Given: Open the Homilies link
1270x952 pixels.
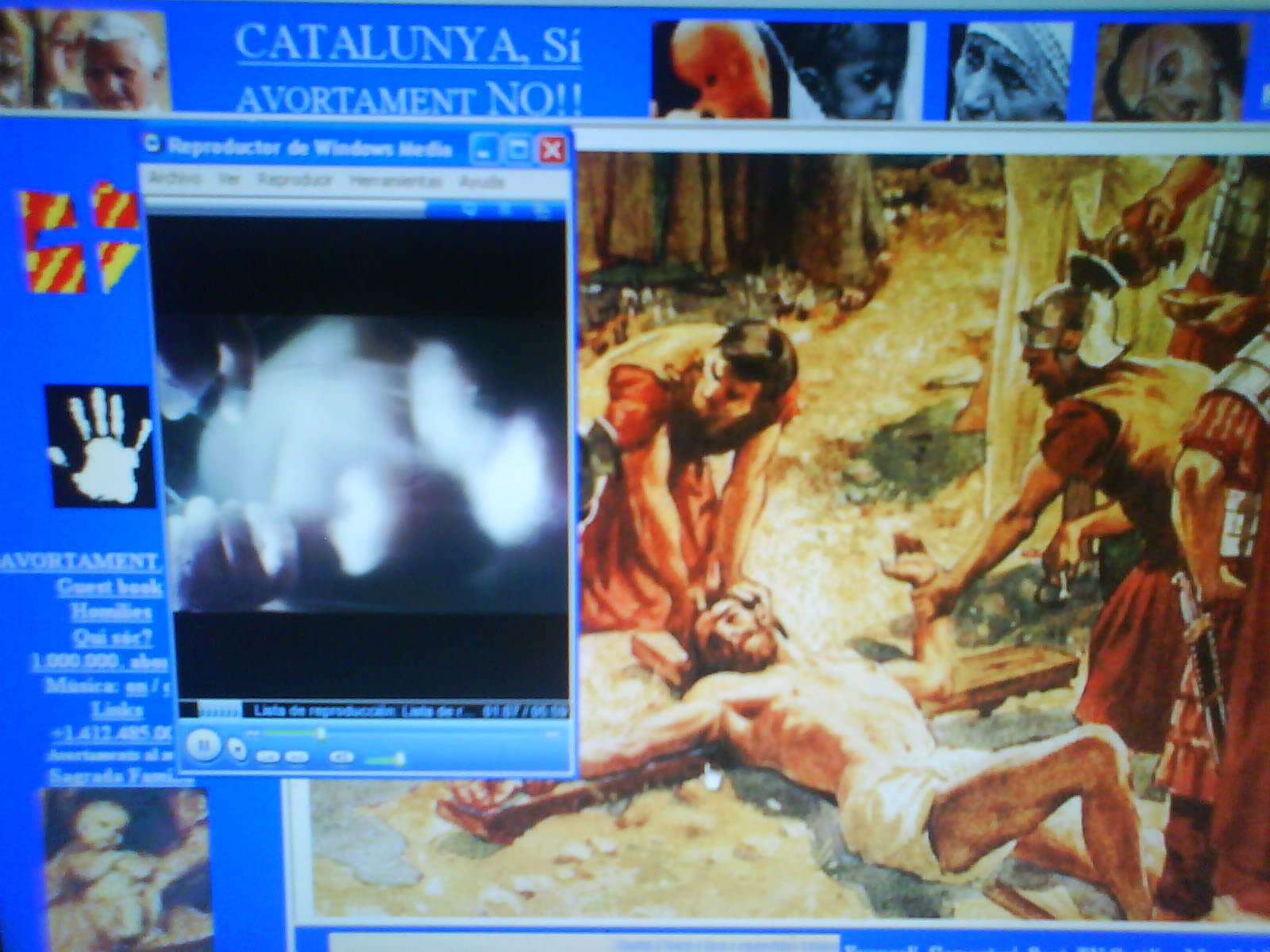Looking at the screenshot, I should coord(110,612).
